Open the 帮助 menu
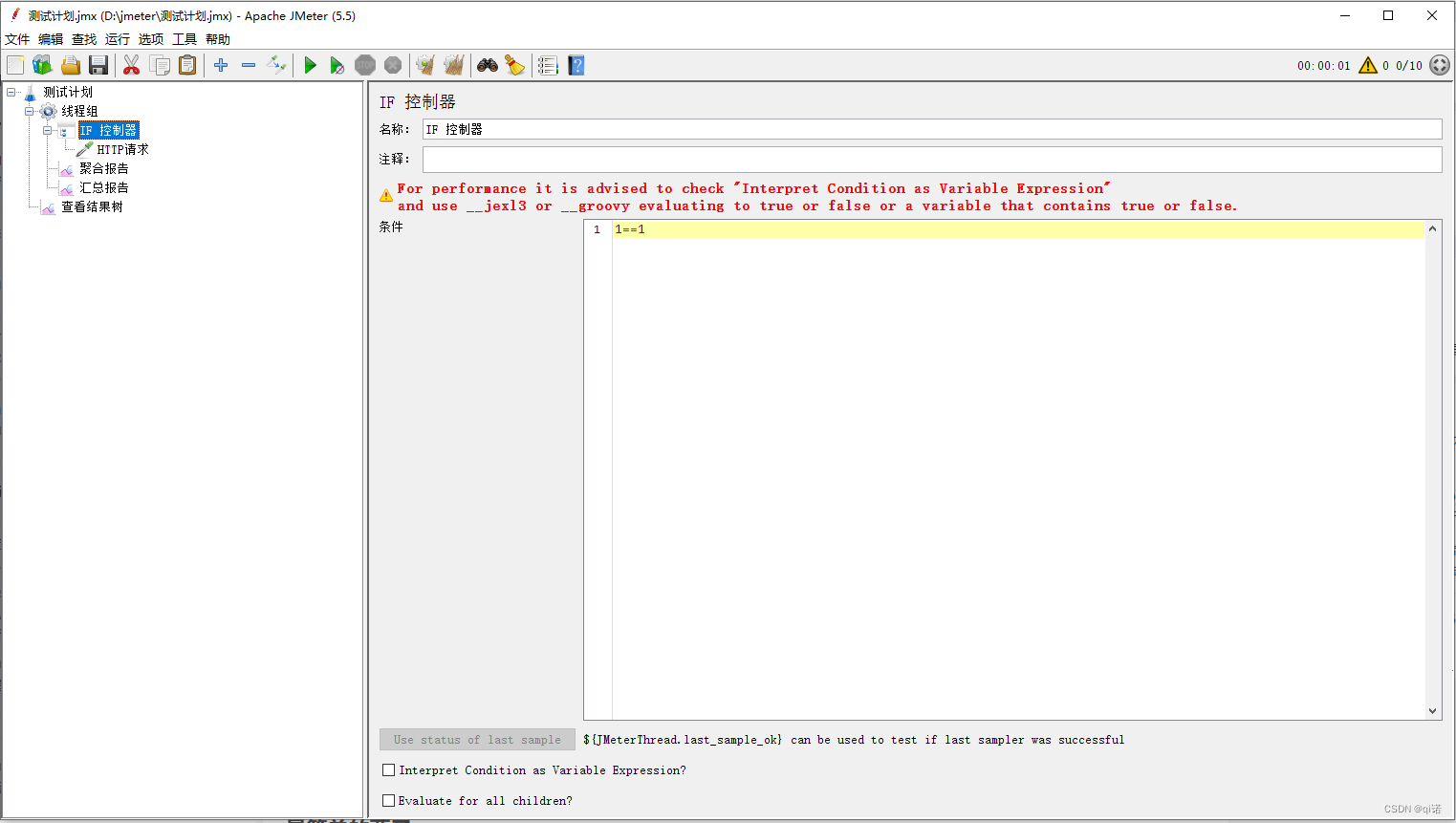Screen dimensions: 1456x823 pos(218,39)
